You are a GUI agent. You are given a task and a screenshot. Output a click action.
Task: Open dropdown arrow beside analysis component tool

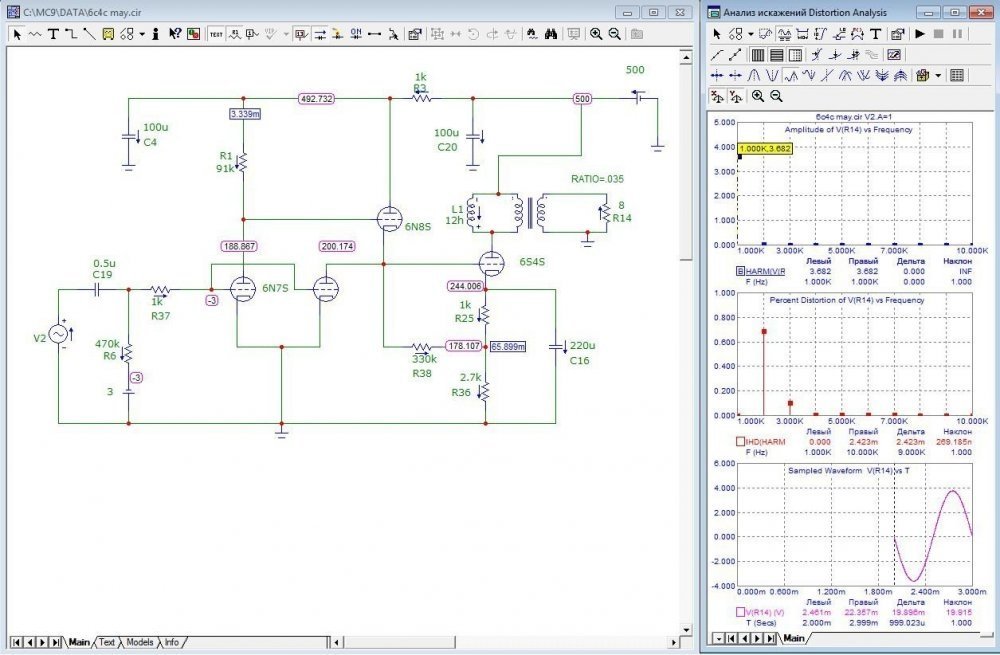pos(750,33)
